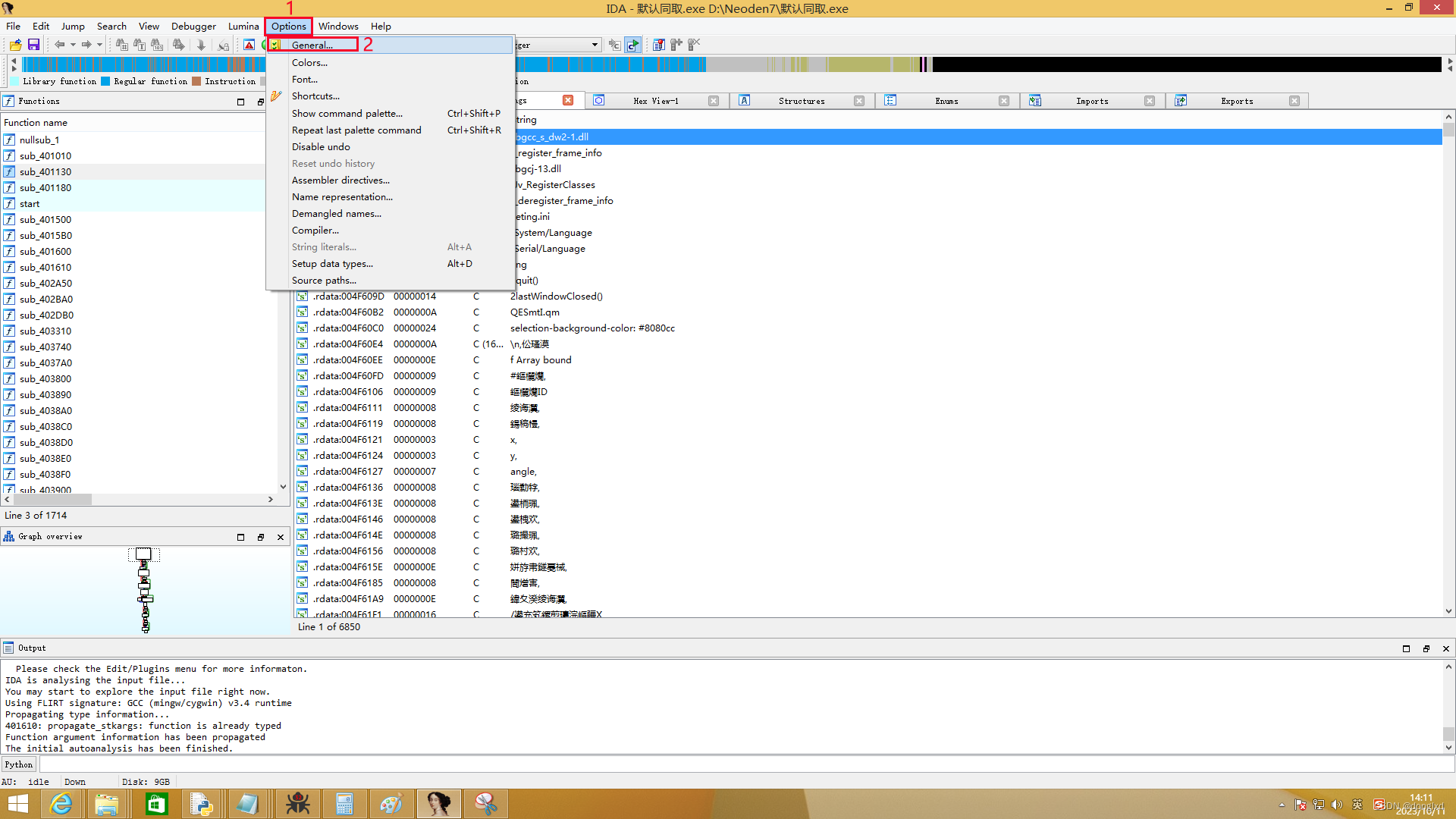Click the Shortcuts pencil menu icon
The height and width of the screenshot is (819, 1456).
point(276,96)
